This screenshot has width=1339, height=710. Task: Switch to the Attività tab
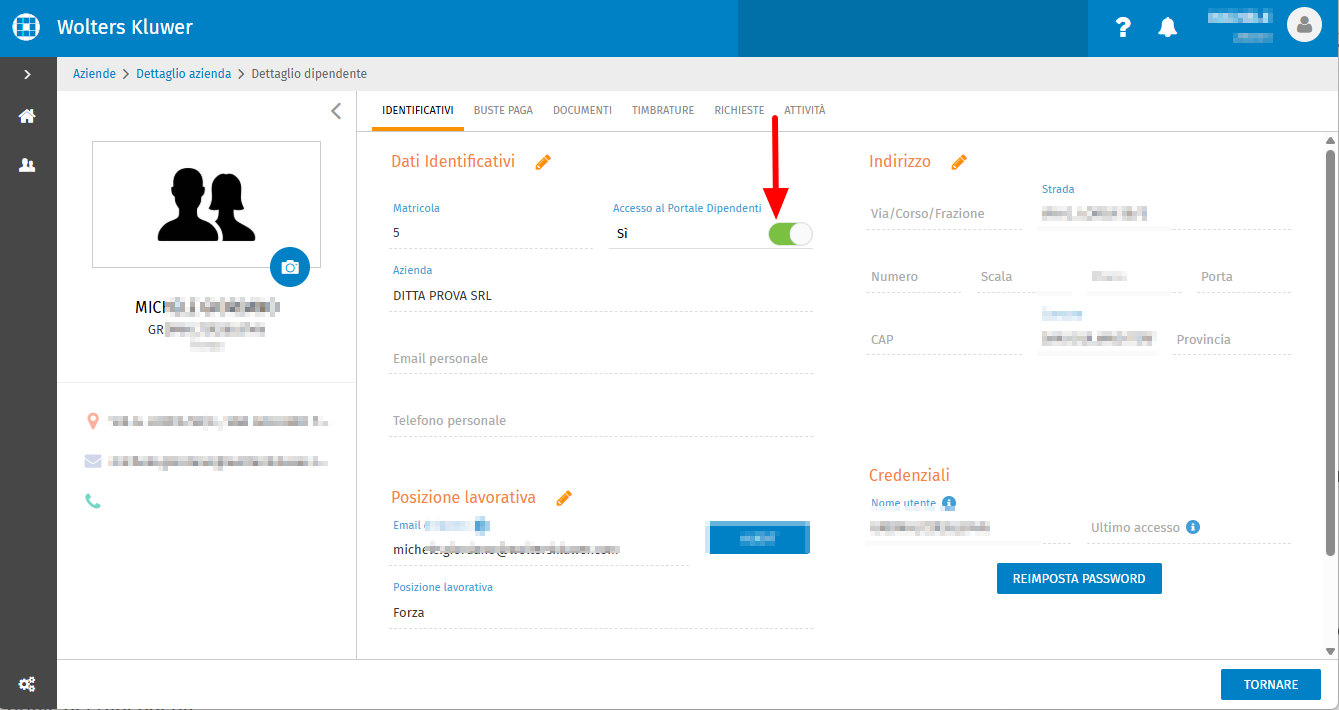click(805, 110)
